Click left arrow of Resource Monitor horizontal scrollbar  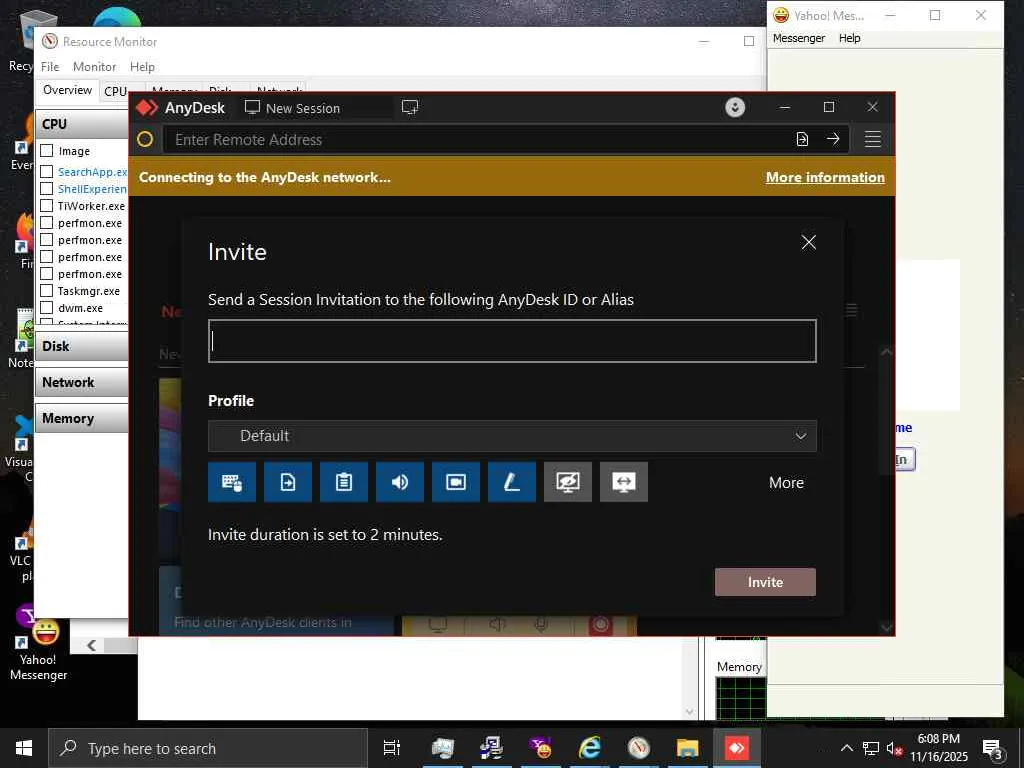(x=91, y=645)
